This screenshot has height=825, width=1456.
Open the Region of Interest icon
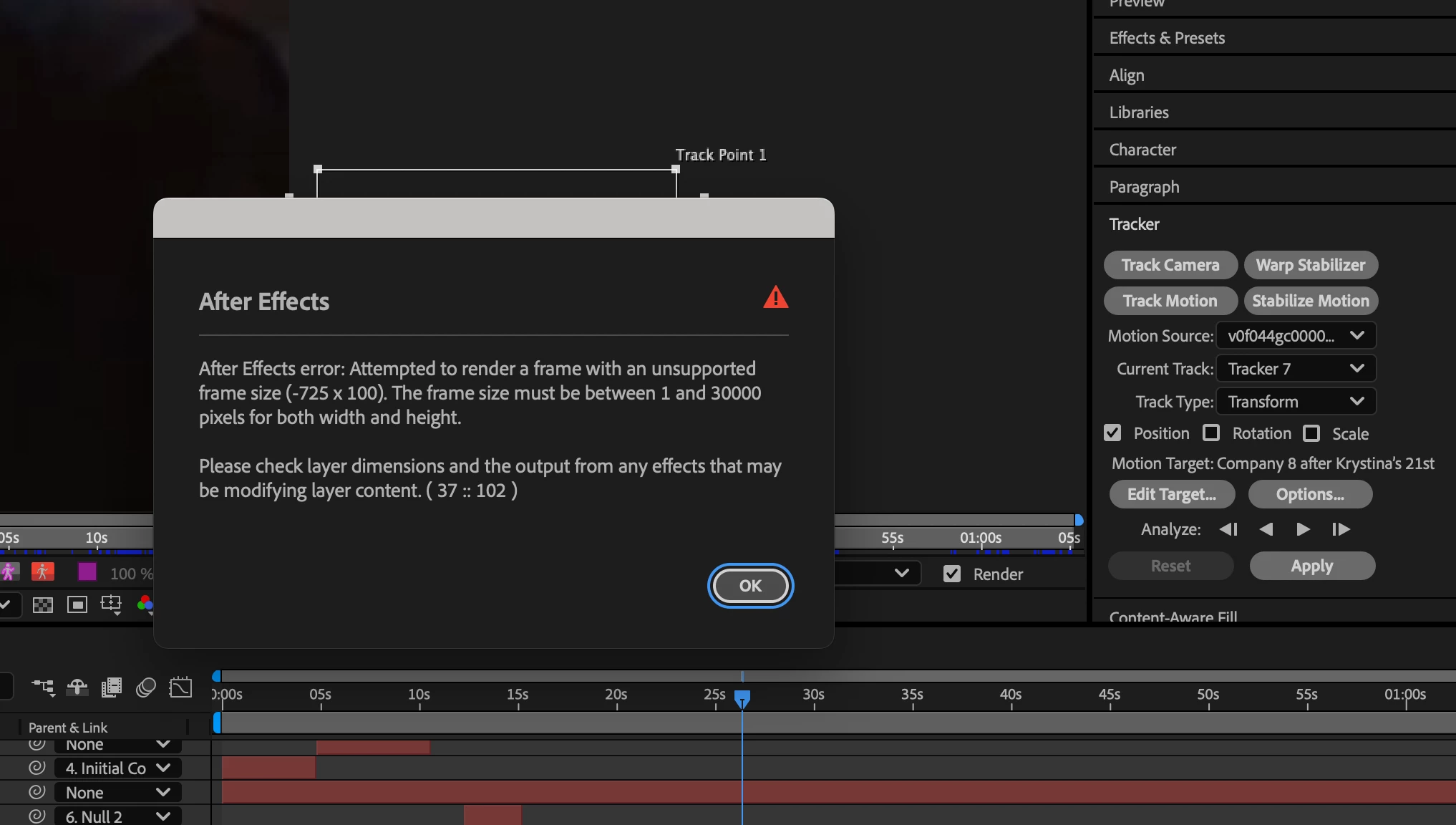[111, 604]
